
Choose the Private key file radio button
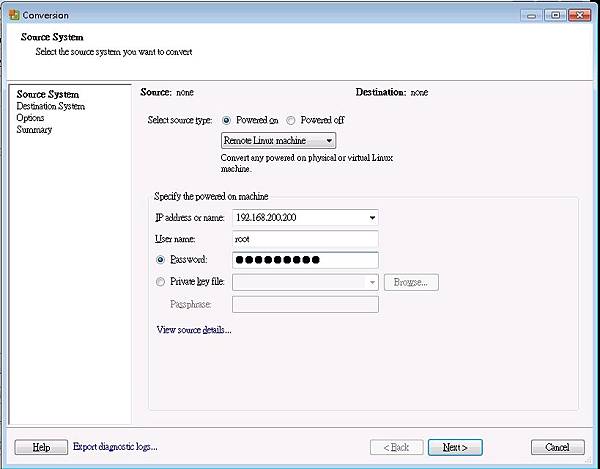tap(160, 282)
